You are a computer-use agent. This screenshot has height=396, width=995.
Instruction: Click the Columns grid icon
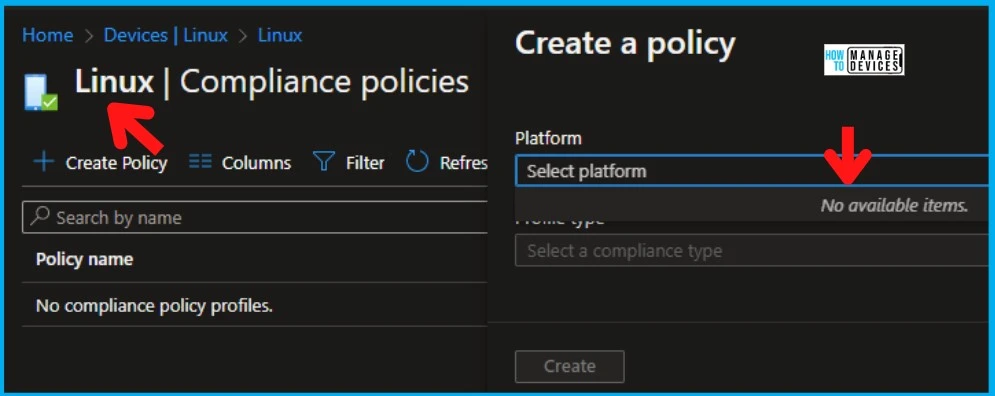point(200,162)
